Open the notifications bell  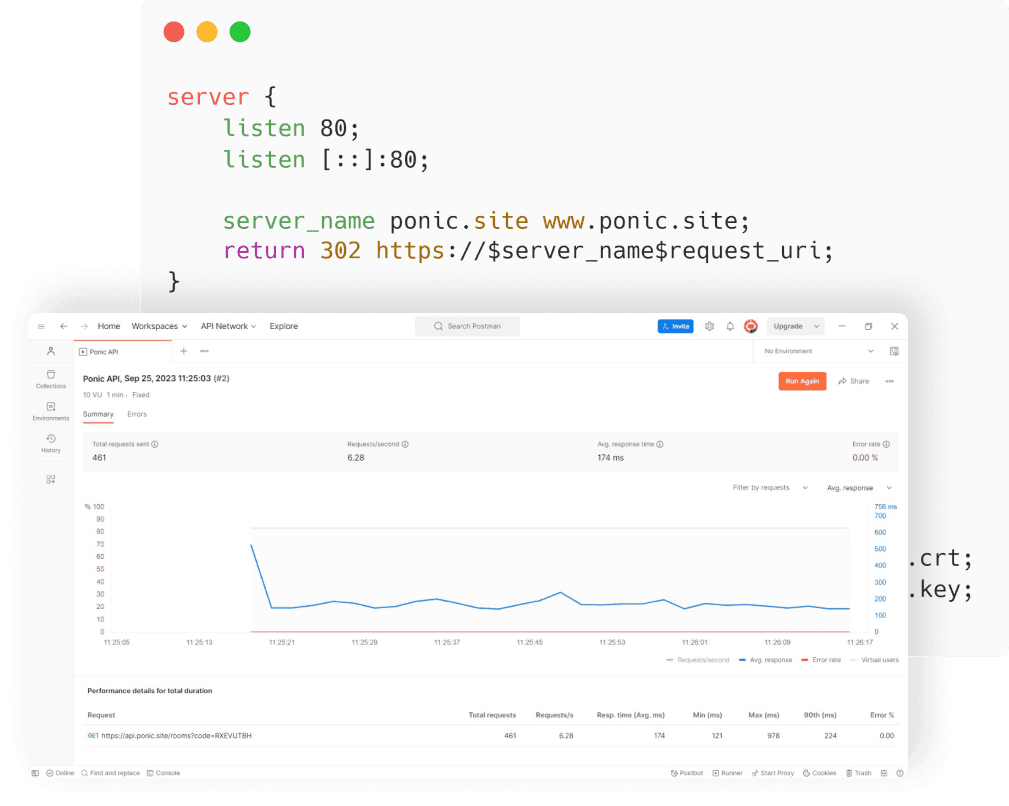pos(730,326)
